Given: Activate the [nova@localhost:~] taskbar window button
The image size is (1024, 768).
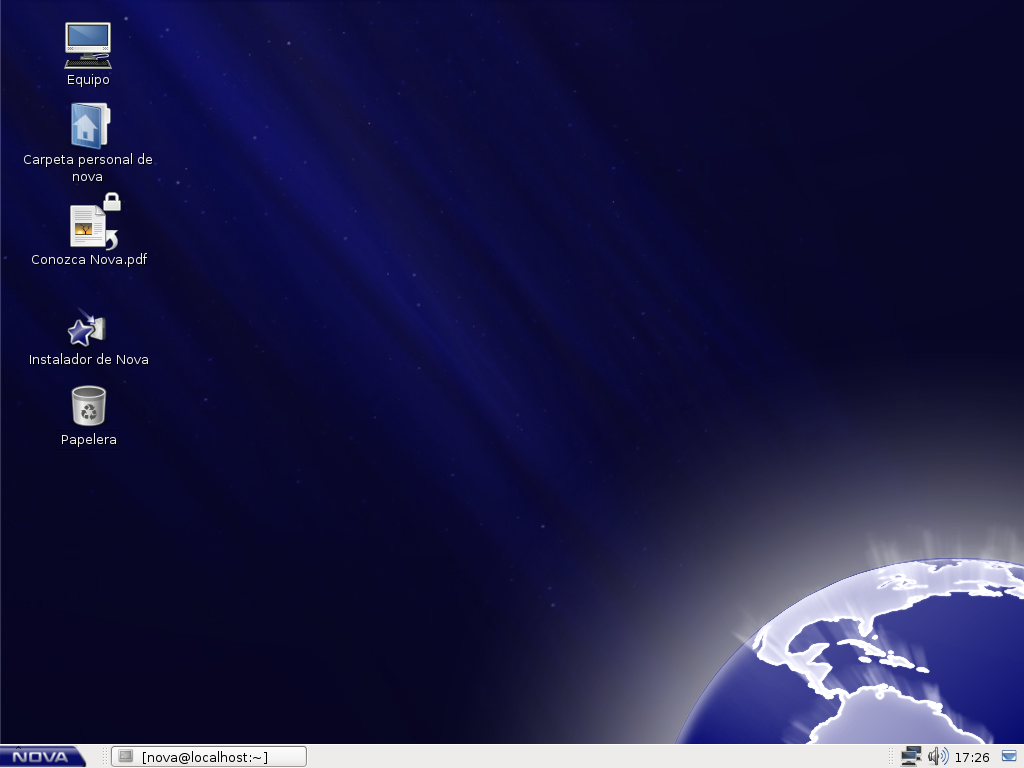Looking at the screenshot, I should 208,756.
